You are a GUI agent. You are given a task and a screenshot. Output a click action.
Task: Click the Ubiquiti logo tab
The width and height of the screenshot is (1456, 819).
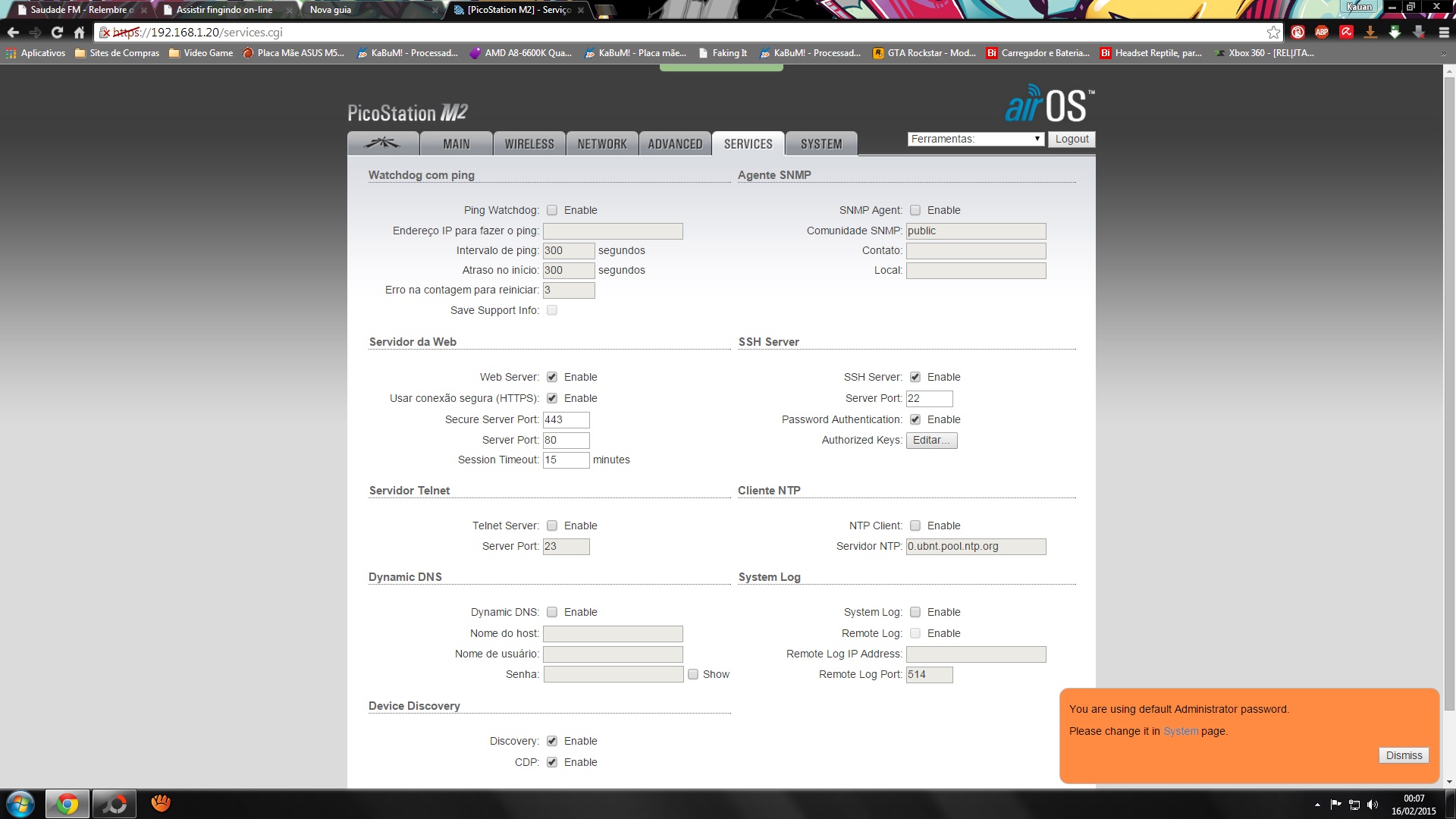tap(383, 143)
